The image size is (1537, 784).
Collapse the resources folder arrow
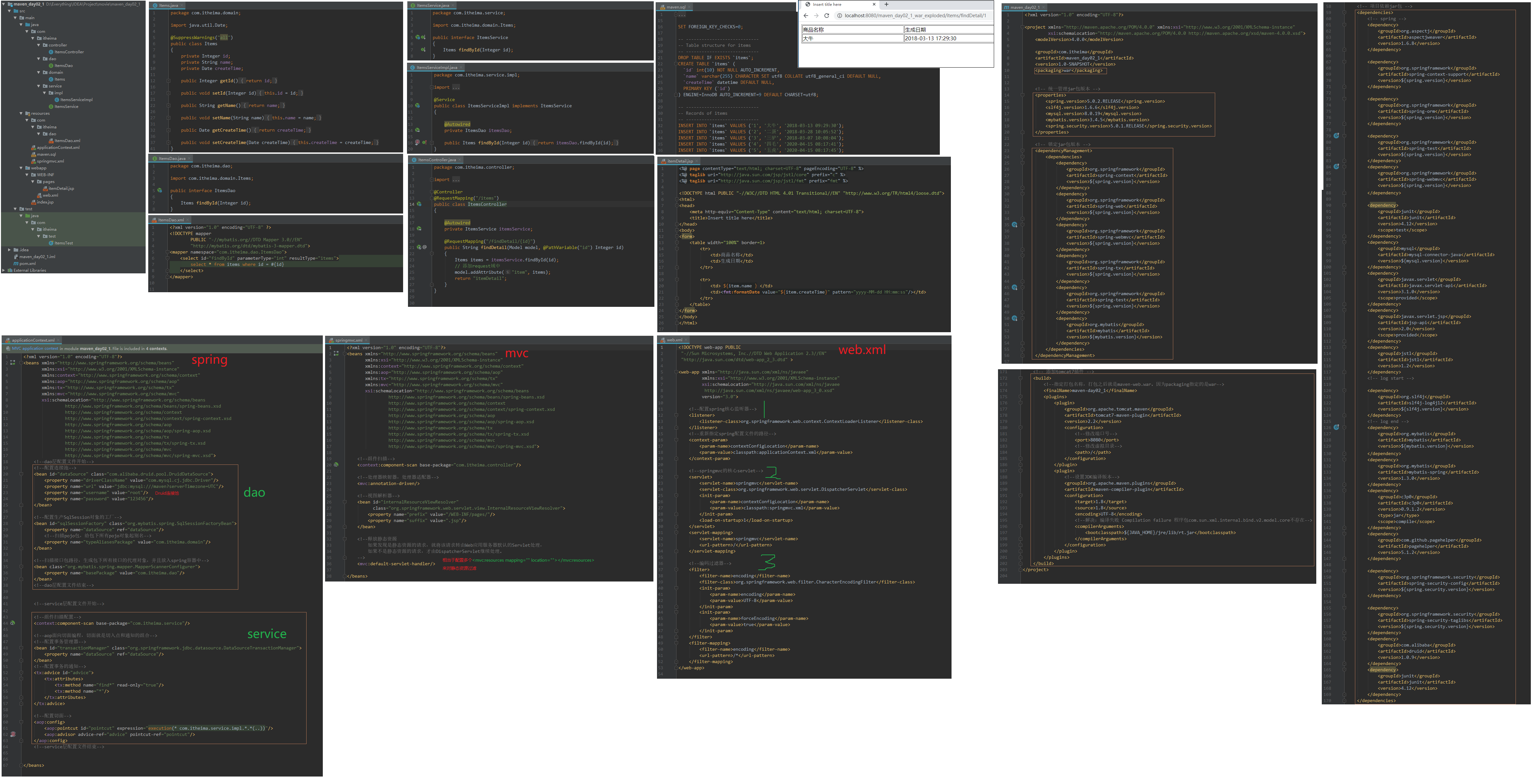[21, 113]
